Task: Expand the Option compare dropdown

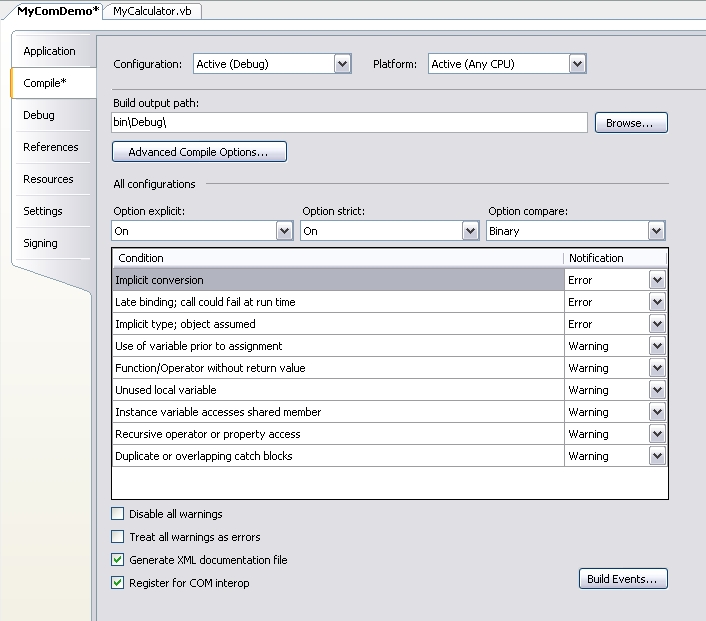Action: pyautogui.click(x=656, y=231)
